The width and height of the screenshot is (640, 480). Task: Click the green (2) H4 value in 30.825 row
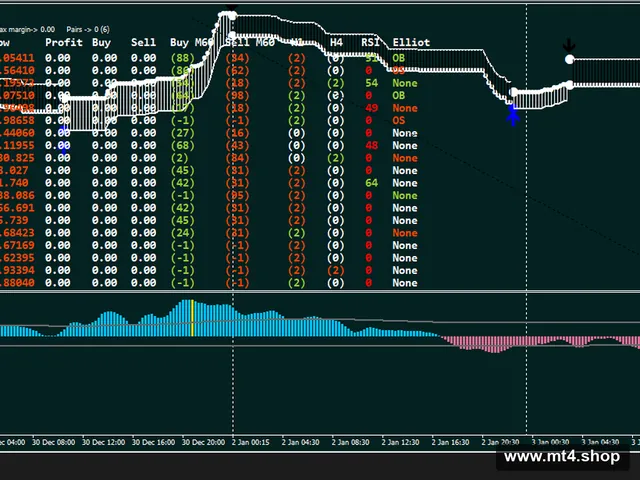pyautogui.click(x=336, y=158)
